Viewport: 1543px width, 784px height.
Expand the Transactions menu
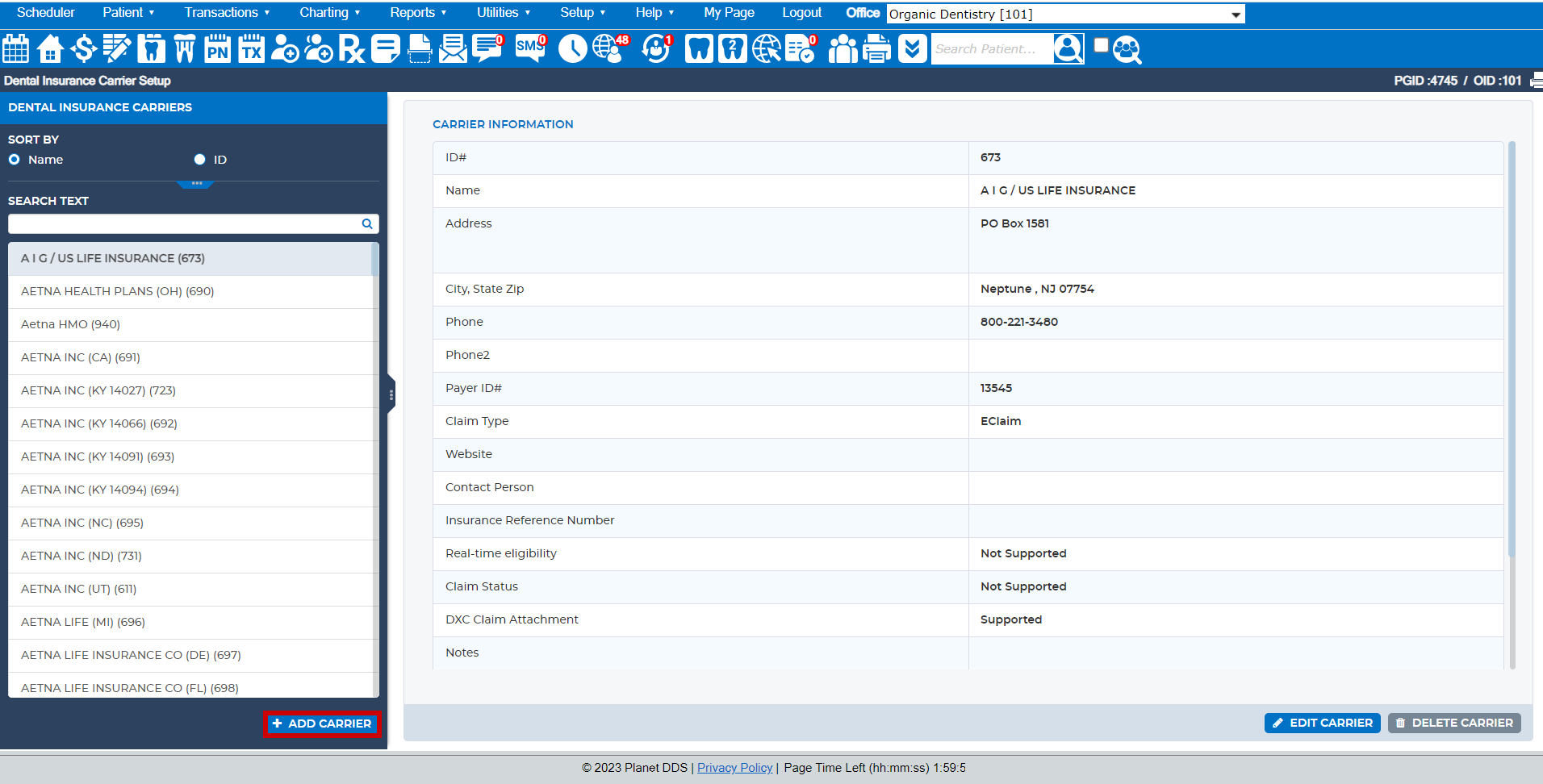click(227, 13)
